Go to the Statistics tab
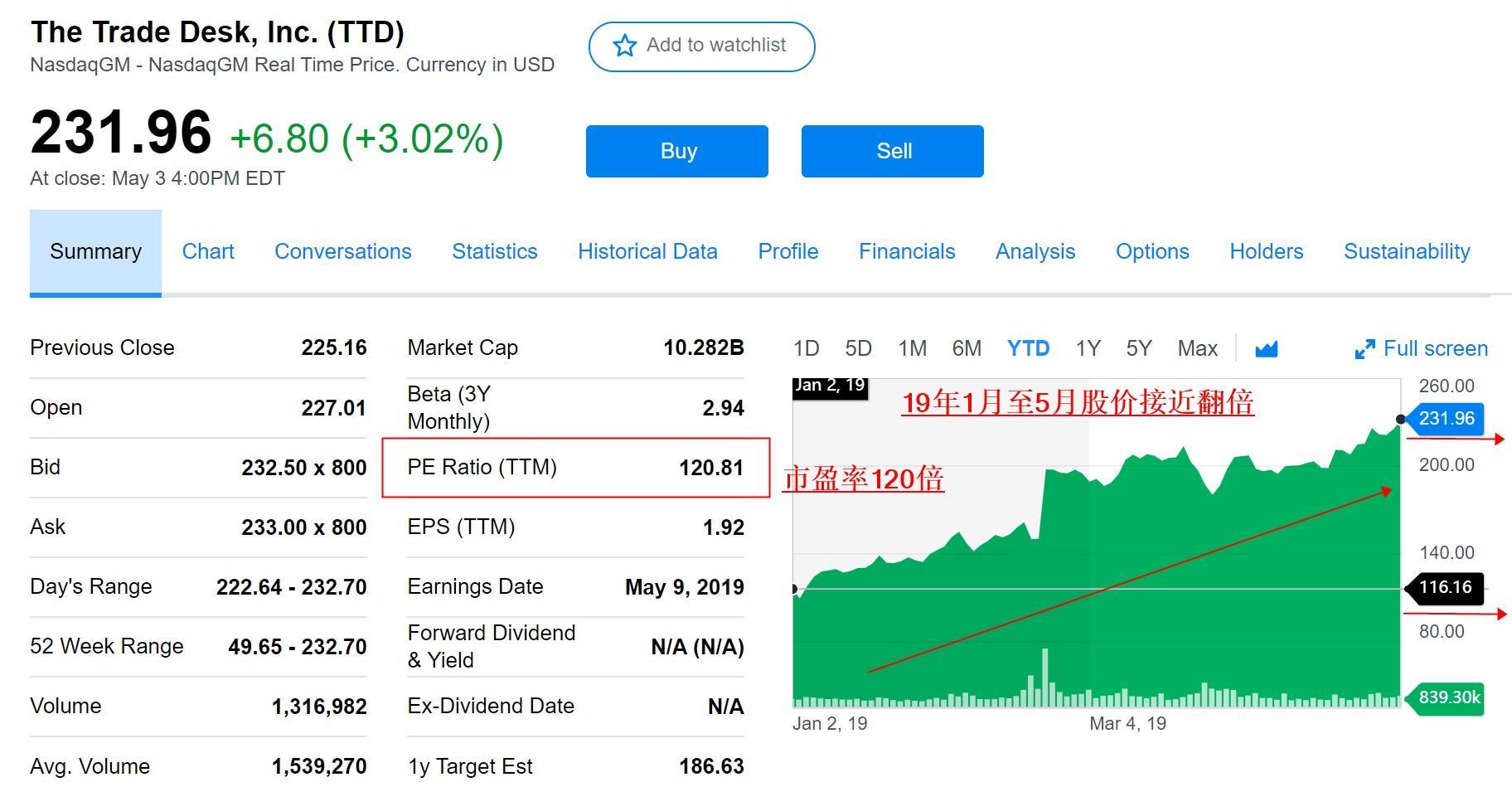This screenshot has width=1512, height=787. pyautogui.click(x=495, y=251)
